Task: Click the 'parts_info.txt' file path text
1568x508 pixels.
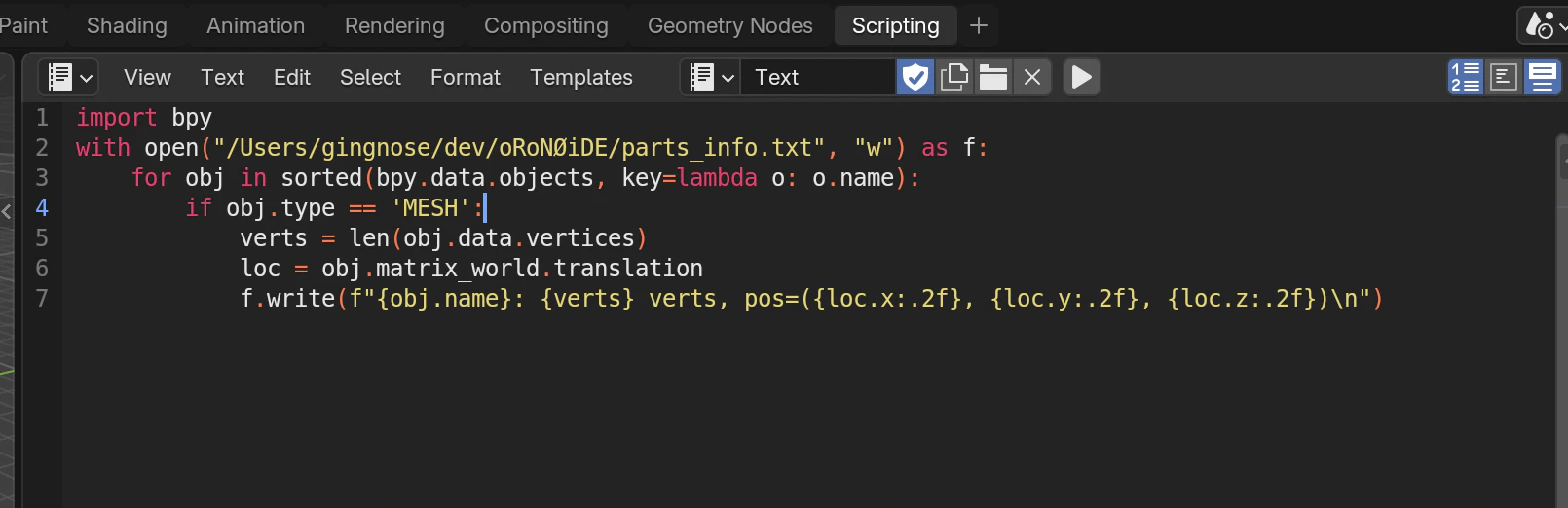Action: [x=716, y=148]
